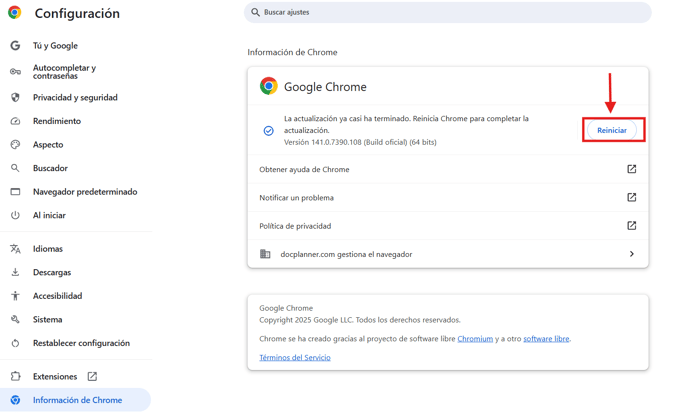Open external link icon for Notificar un problema
The image size is (691, 420).
point(631,198)
